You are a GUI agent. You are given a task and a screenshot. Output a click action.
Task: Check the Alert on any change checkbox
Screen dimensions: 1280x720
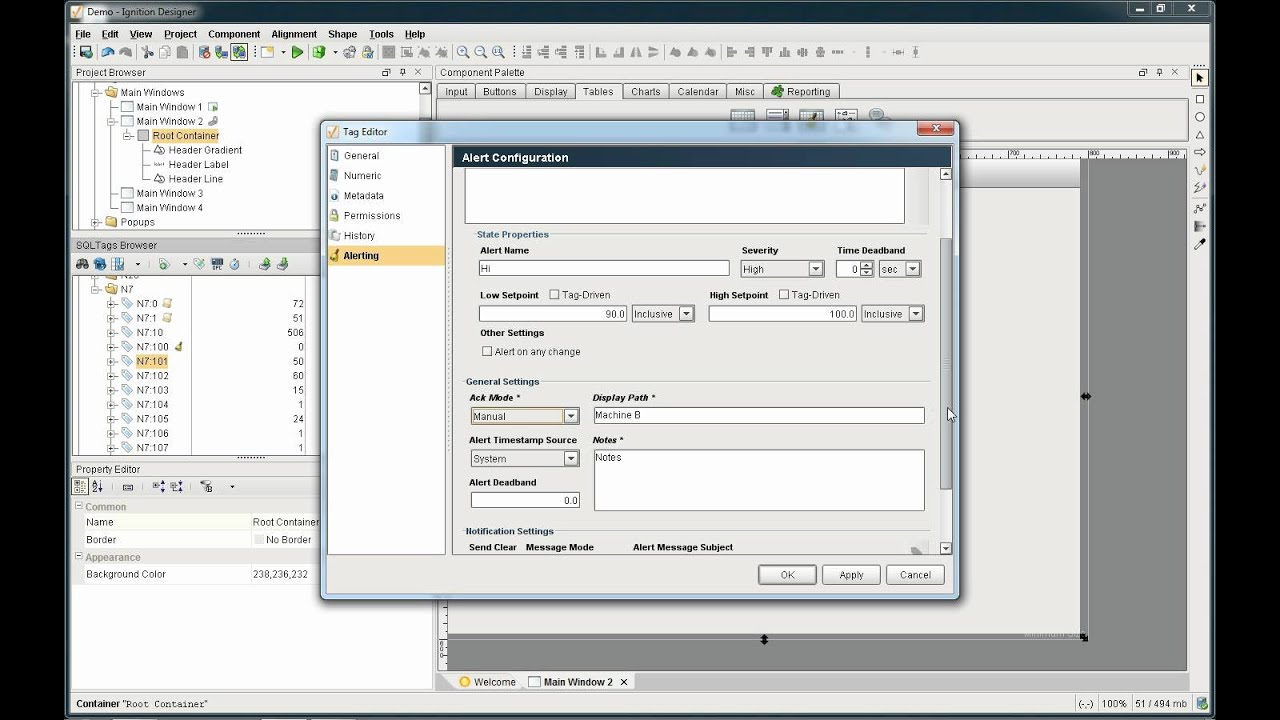pyautogui.click(x=487, y=352)
